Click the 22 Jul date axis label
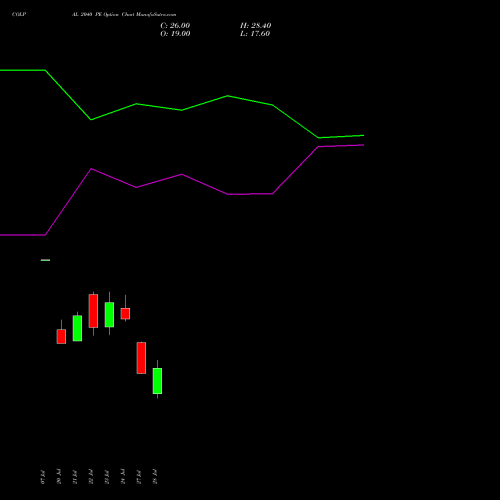The image size is (500, 500). coord(91,477)
